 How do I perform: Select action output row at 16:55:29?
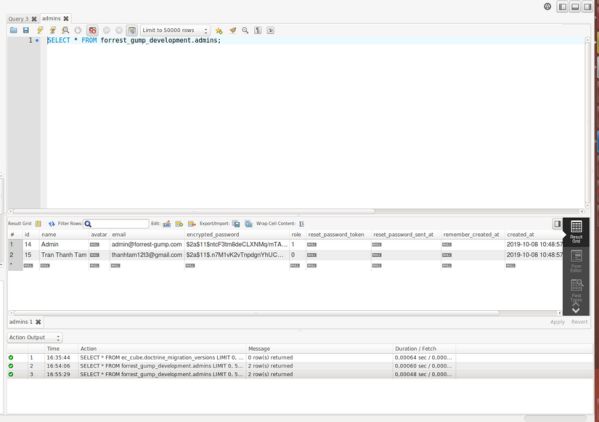pyautogui.click(x=300, y=374)
